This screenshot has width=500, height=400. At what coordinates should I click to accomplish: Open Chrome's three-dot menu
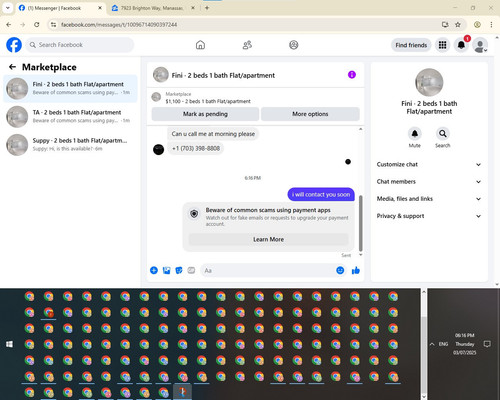(x=491, y=25)
